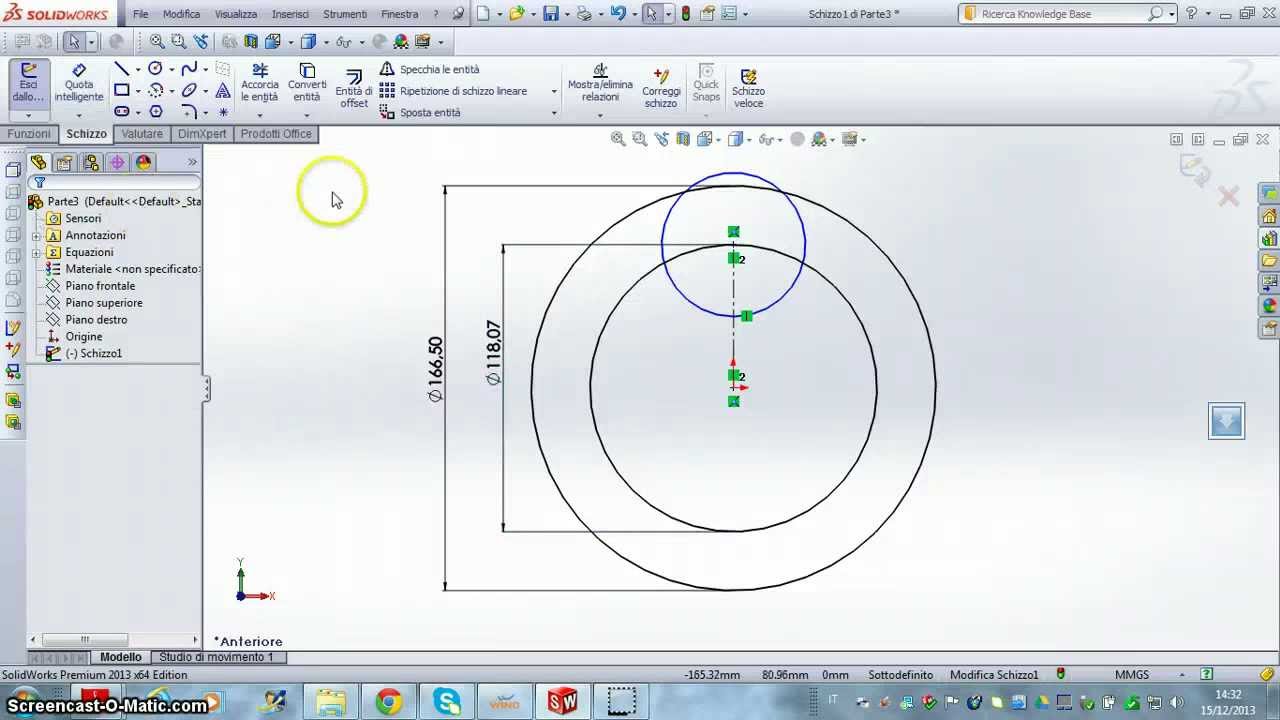Select the Ellipse sketch tool
Image resolution: width=1280 pixels, height=720 pixels.
[x=189, y=90]
